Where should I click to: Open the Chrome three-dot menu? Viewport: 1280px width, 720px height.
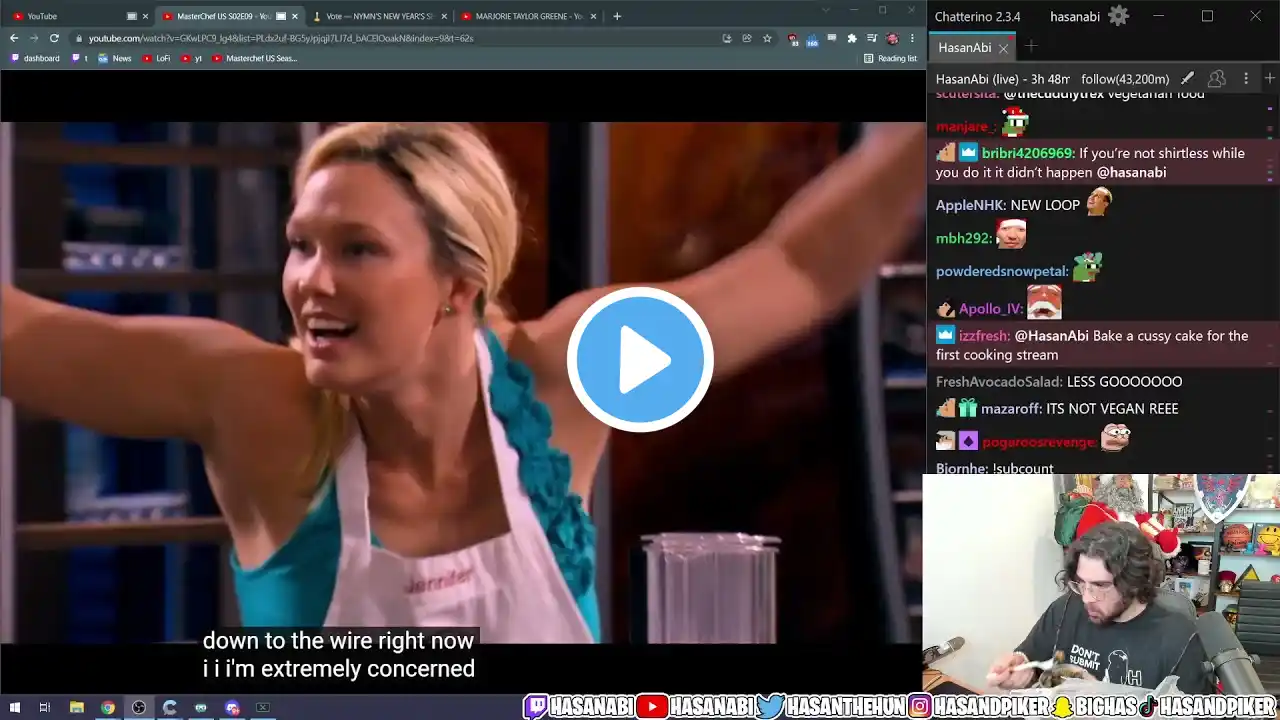point(912,38)
